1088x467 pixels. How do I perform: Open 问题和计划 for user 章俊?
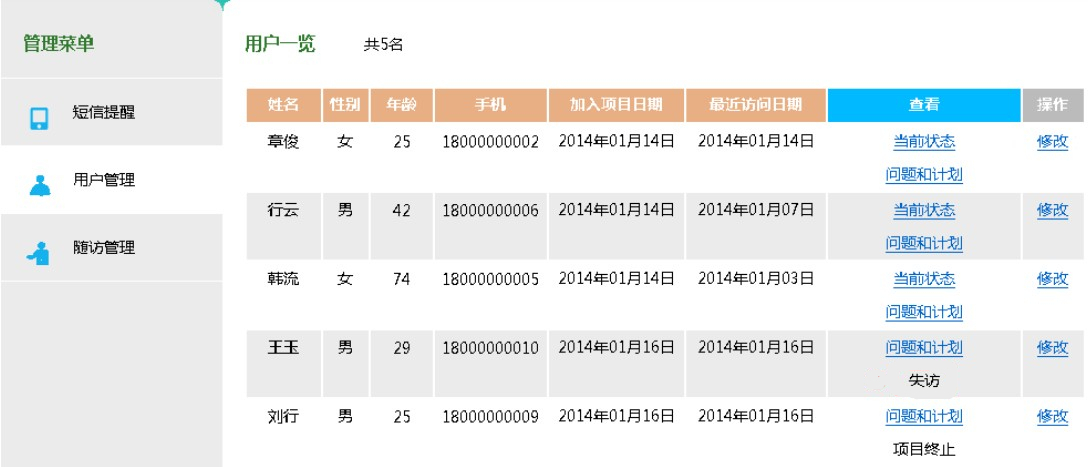coord(924,175)
